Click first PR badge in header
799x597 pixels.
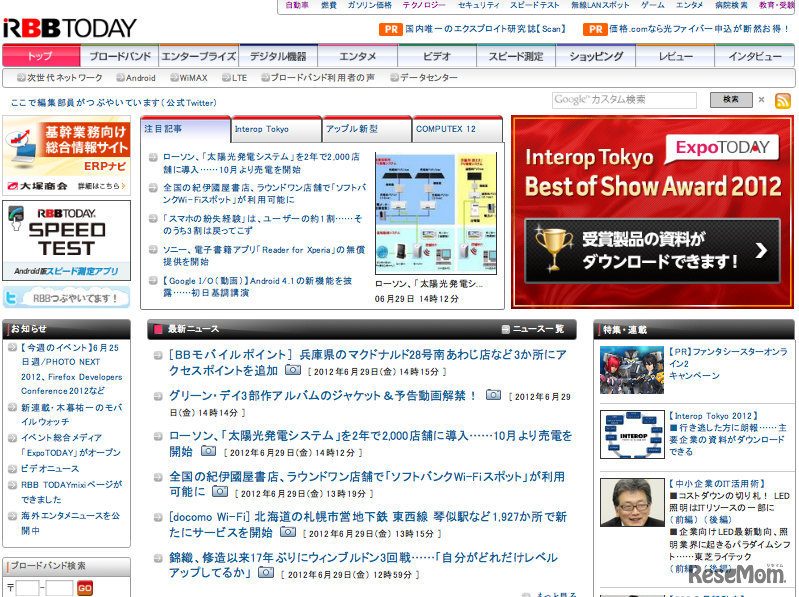(391, 30)
